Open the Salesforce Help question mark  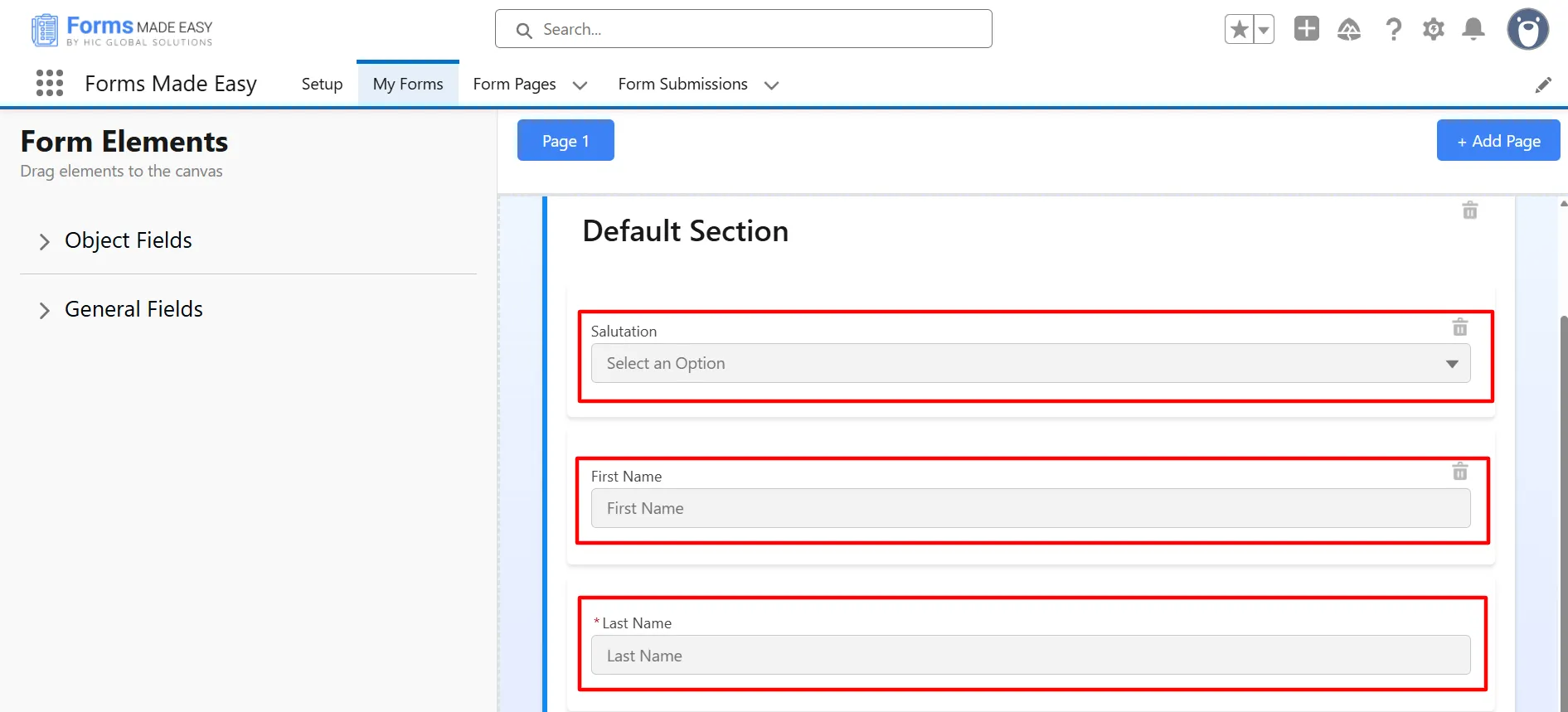[1393, 30]
